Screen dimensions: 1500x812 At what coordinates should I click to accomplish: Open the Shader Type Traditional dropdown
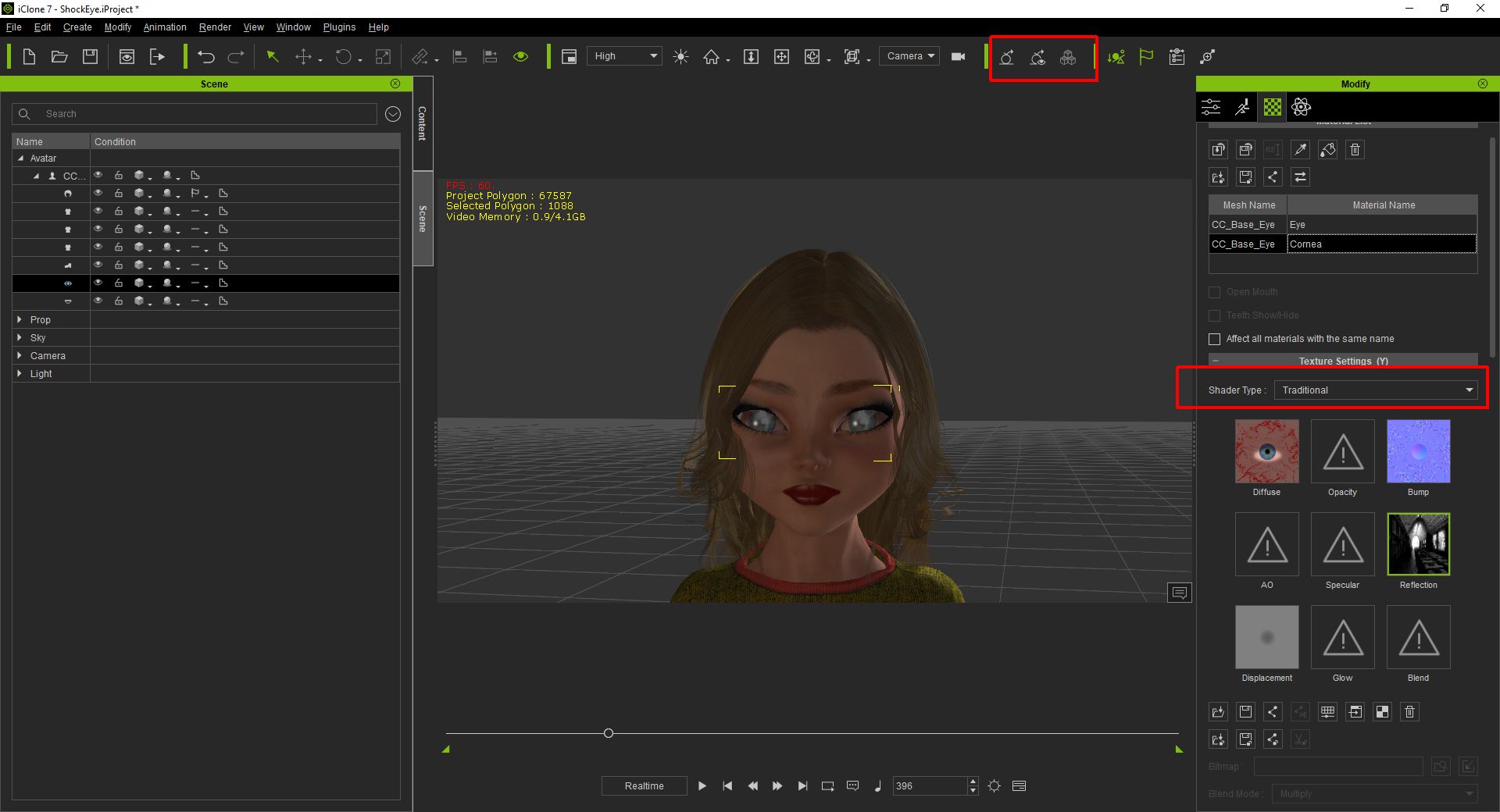pos(1375,390)
